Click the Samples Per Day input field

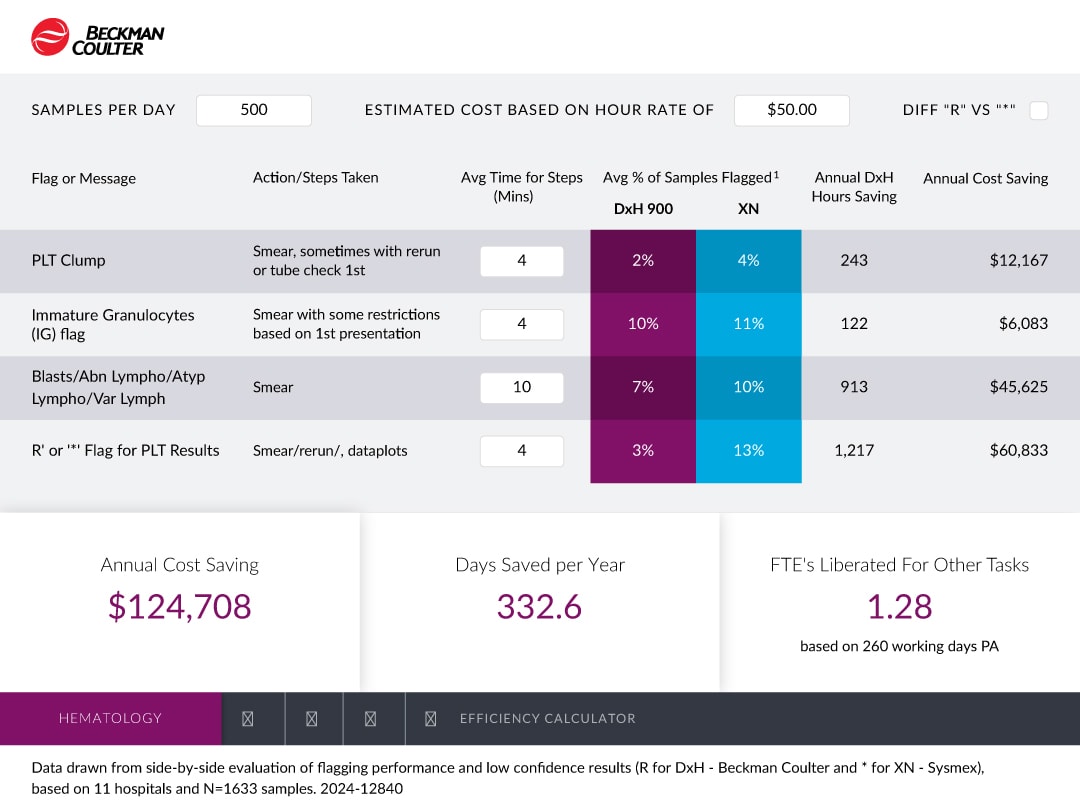coord(254,110)
